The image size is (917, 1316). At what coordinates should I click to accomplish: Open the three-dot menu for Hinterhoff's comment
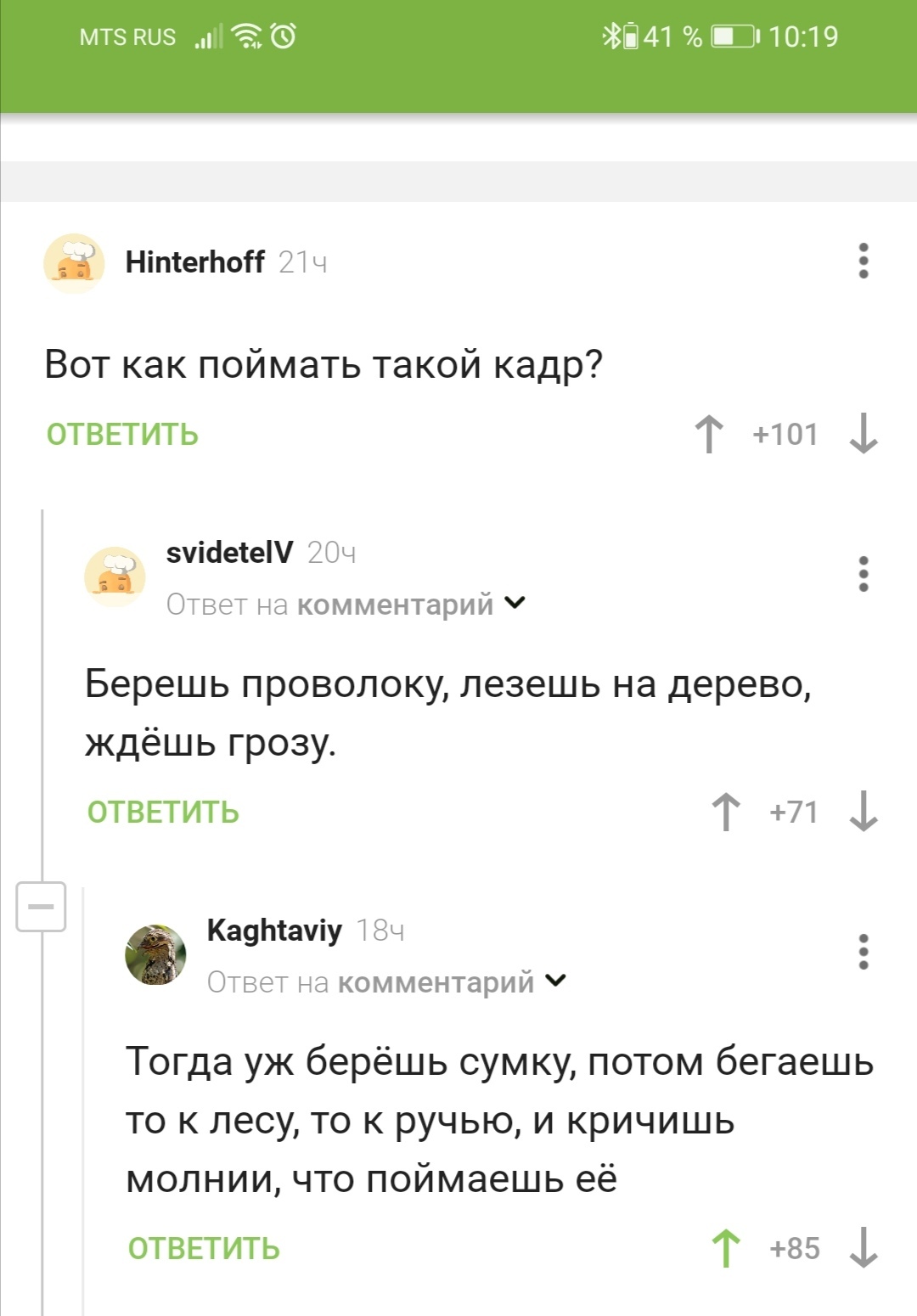pyautogui.click(x=864, y=261)
